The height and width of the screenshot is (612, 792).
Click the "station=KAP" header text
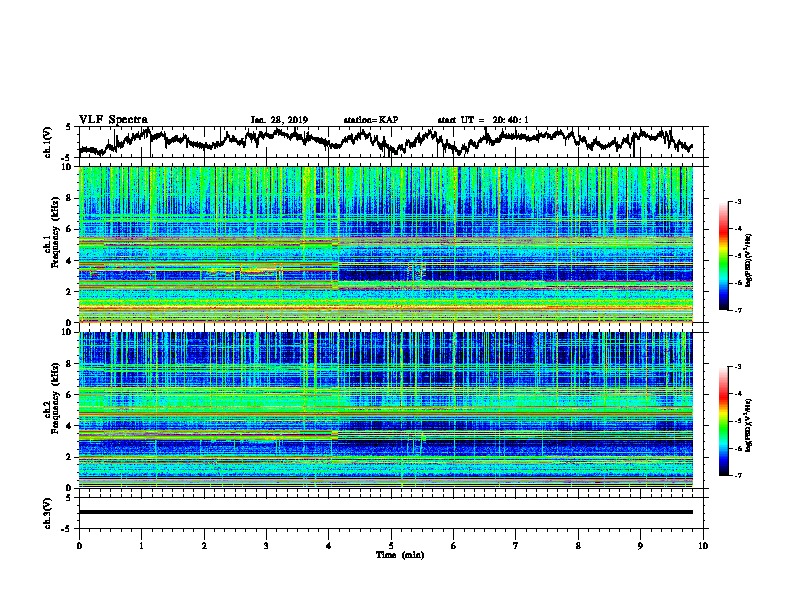point(371,120)
